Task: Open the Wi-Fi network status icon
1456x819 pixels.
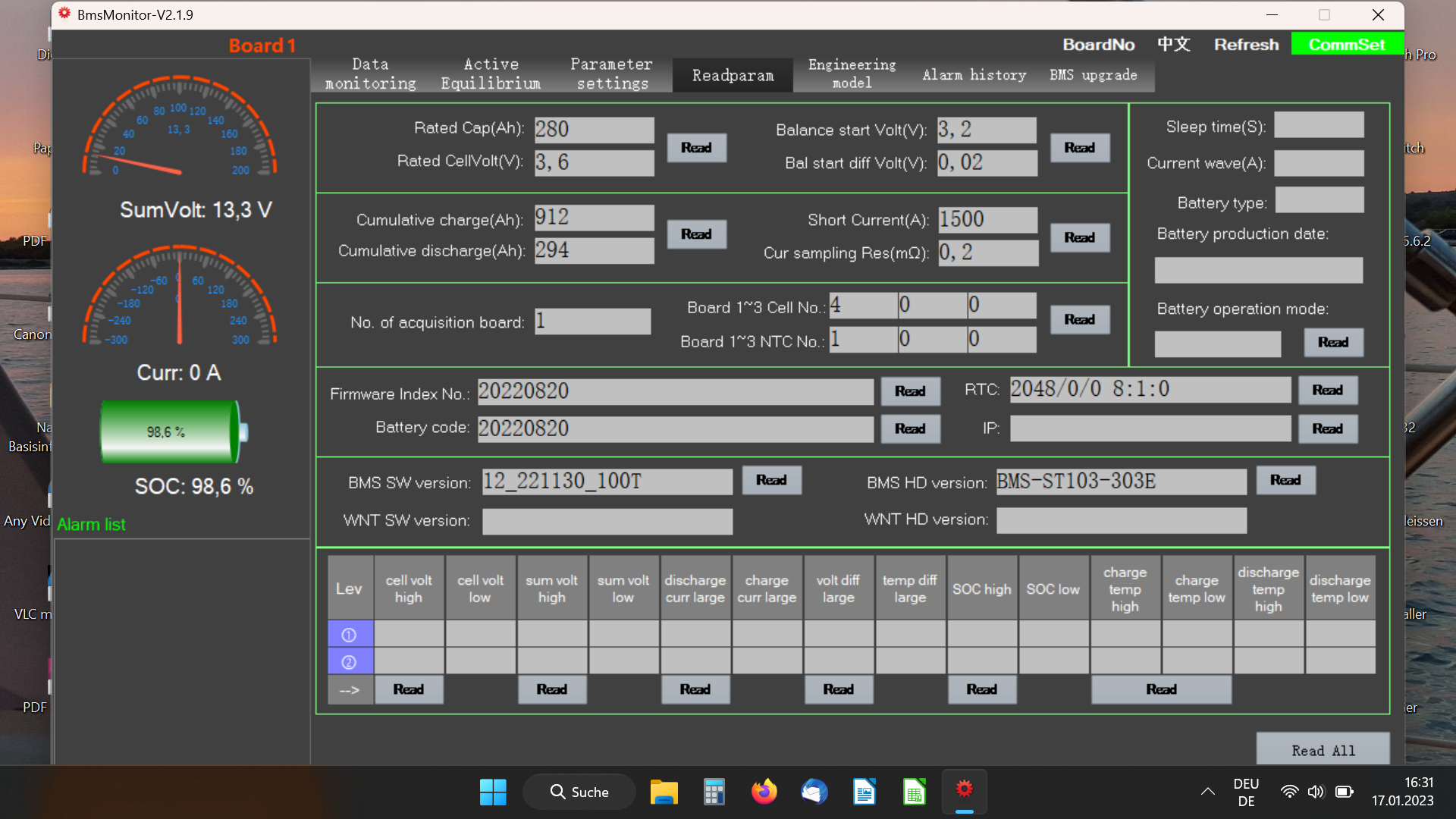Action: (x=1288, y=792)
